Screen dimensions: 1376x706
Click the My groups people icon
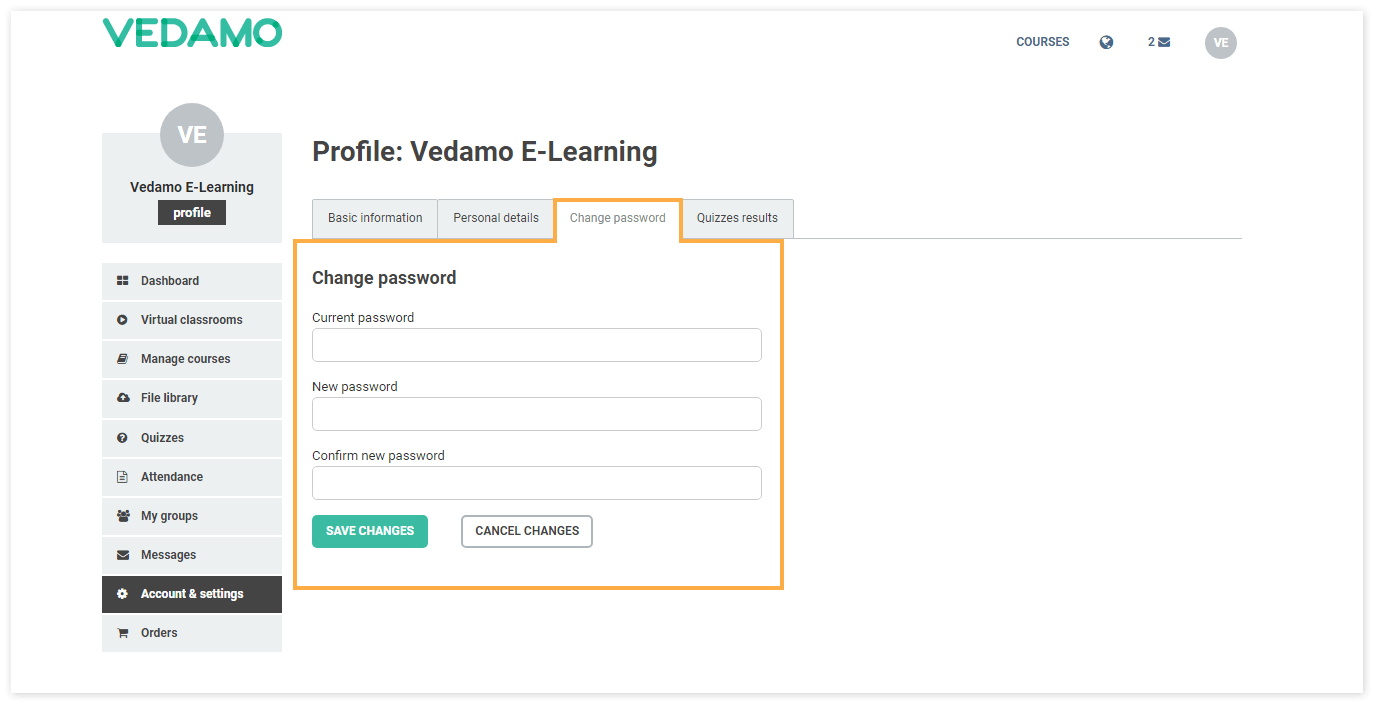click(x=123, y=516)
